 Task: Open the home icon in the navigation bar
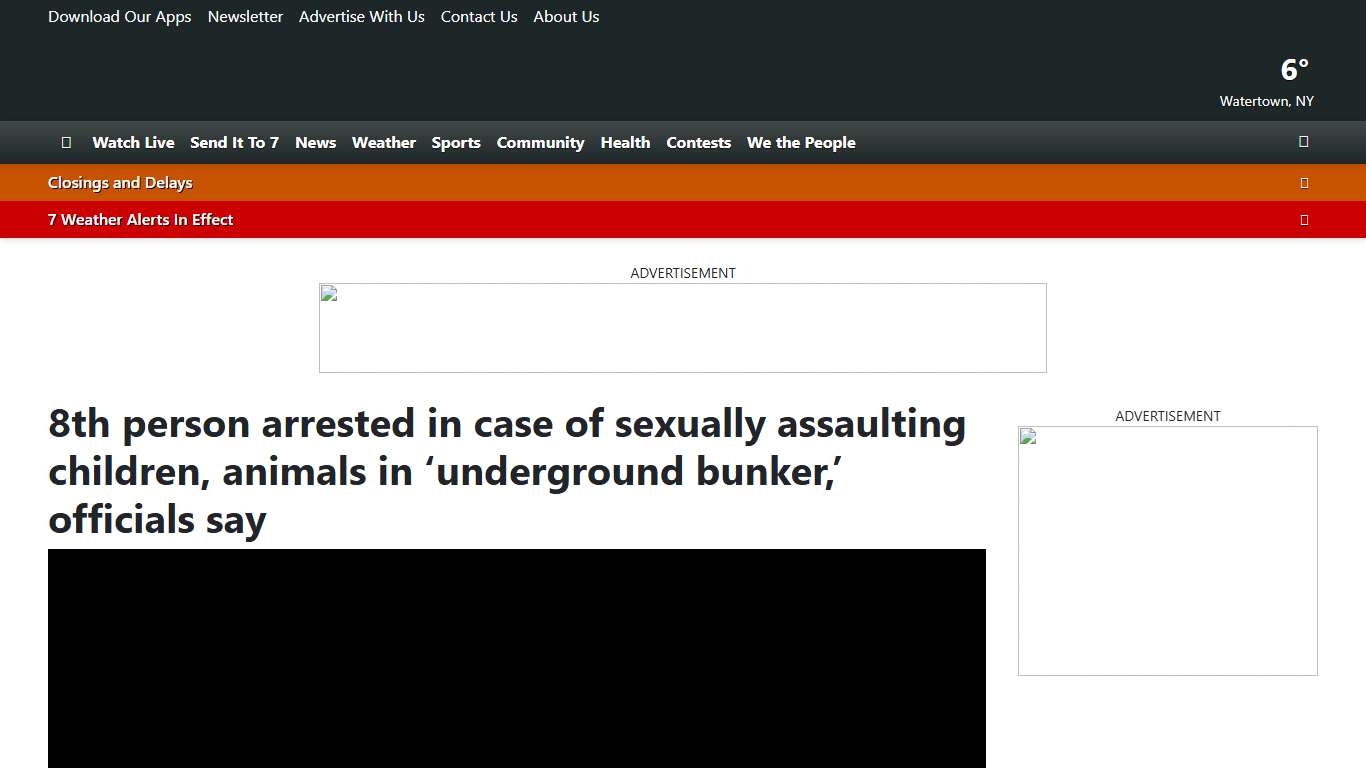pos(66,142)
